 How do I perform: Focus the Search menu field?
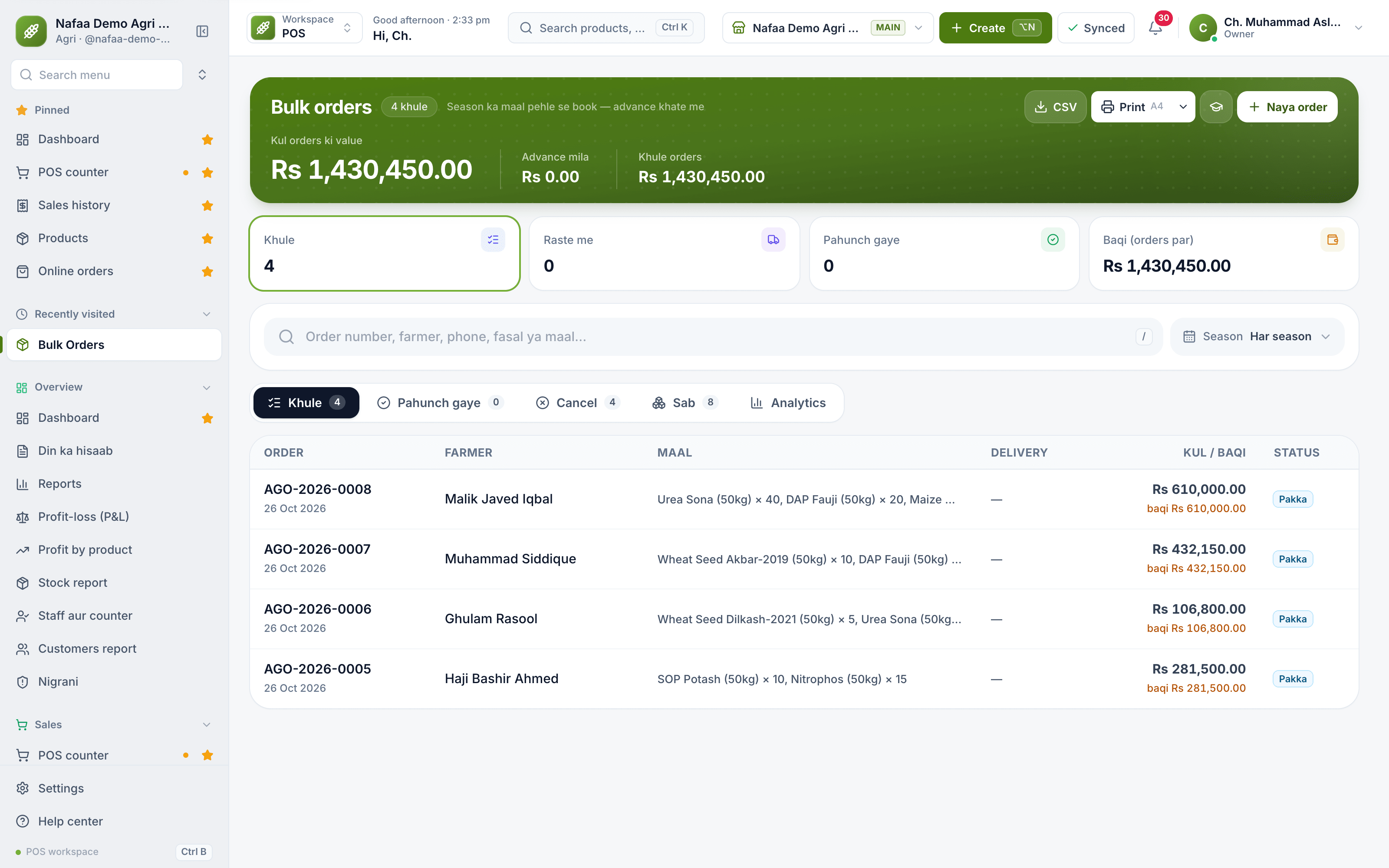click(x=97, y=75)
